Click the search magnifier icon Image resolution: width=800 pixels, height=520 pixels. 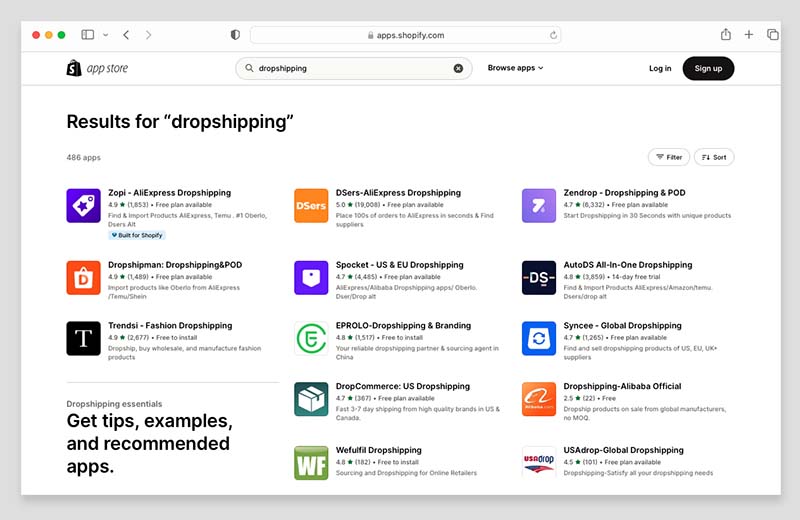249,68
